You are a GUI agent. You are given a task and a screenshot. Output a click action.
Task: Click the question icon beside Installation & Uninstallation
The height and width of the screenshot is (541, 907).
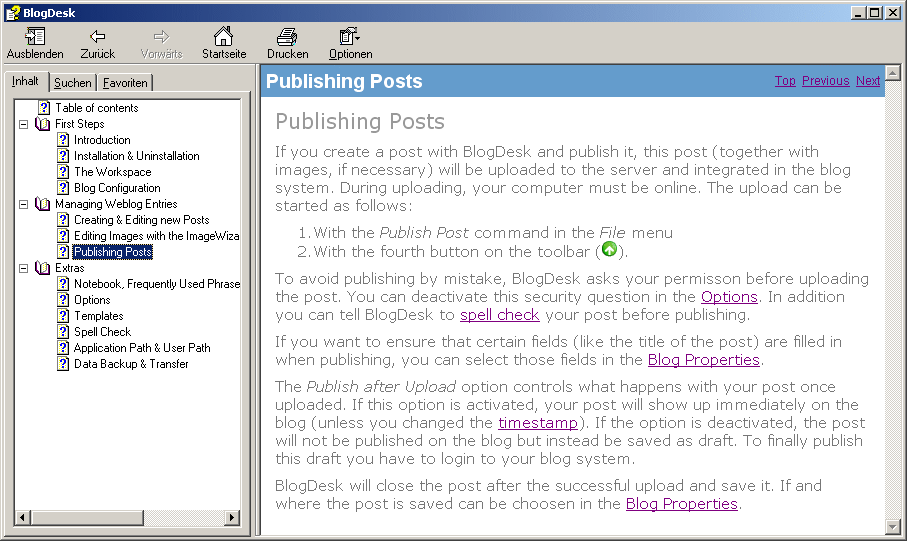pyautogui.click(x=63, y=156)
